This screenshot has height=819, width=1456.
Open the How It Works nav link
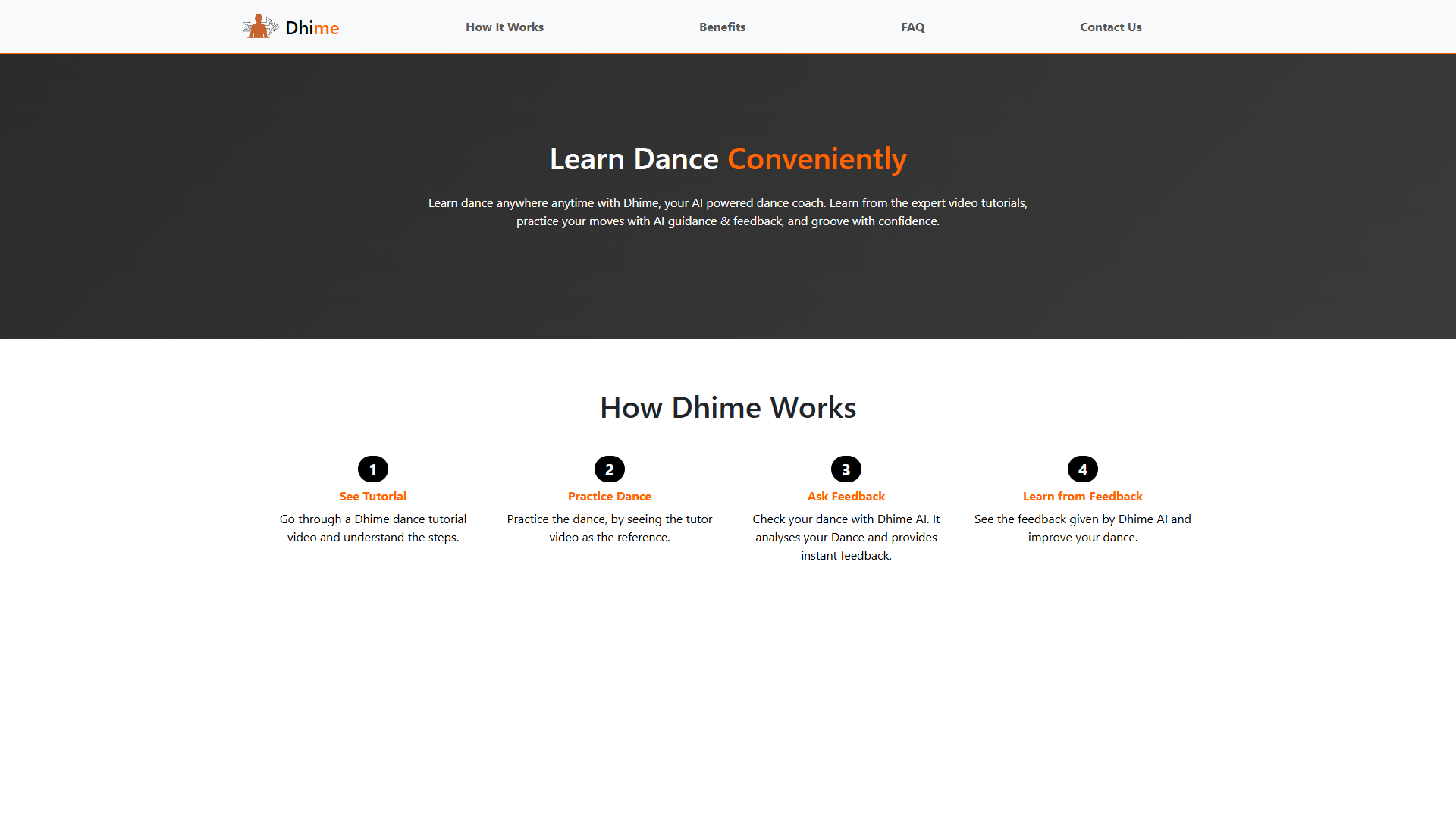504,27
